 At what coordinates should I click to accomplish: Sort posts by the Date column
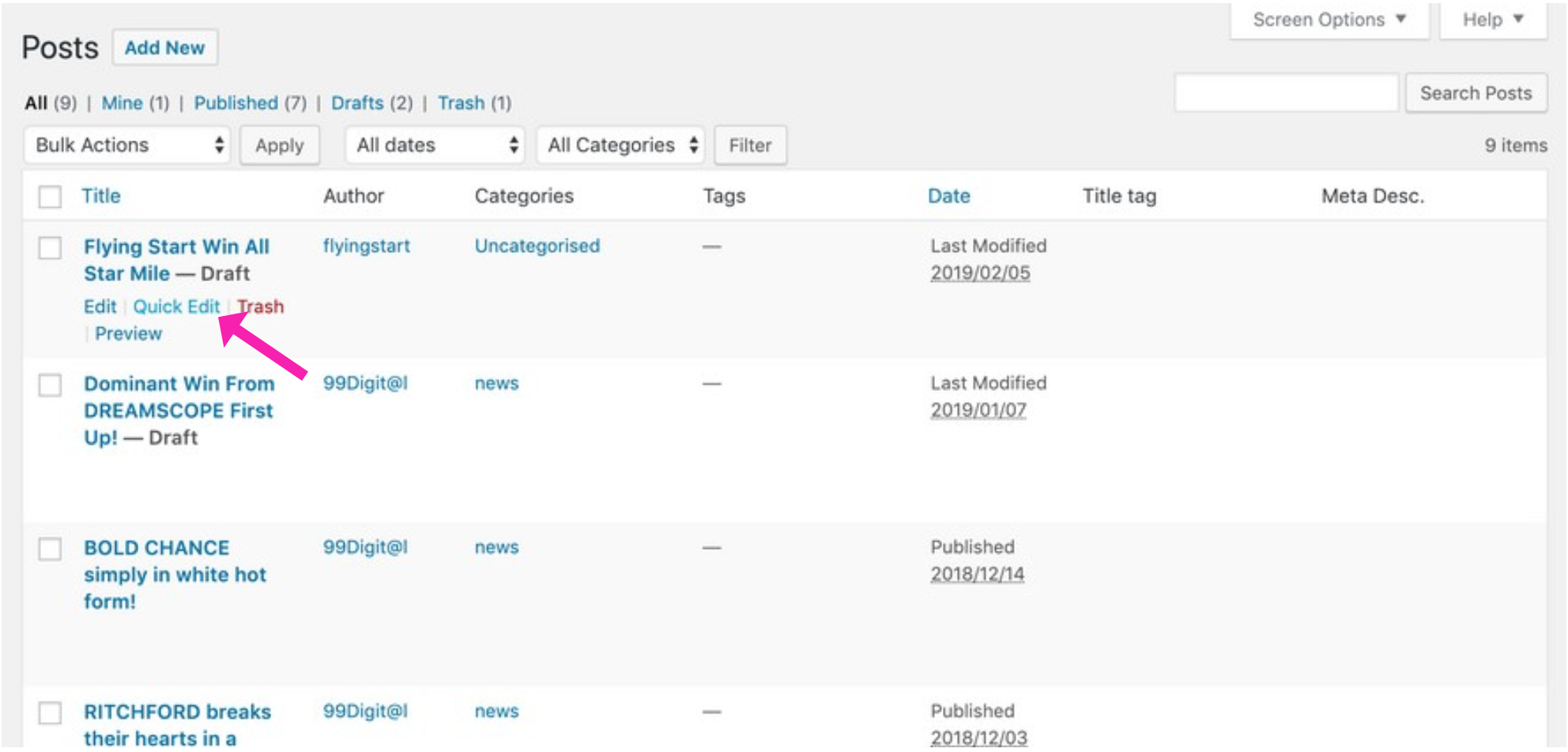(x=948, y=197)
